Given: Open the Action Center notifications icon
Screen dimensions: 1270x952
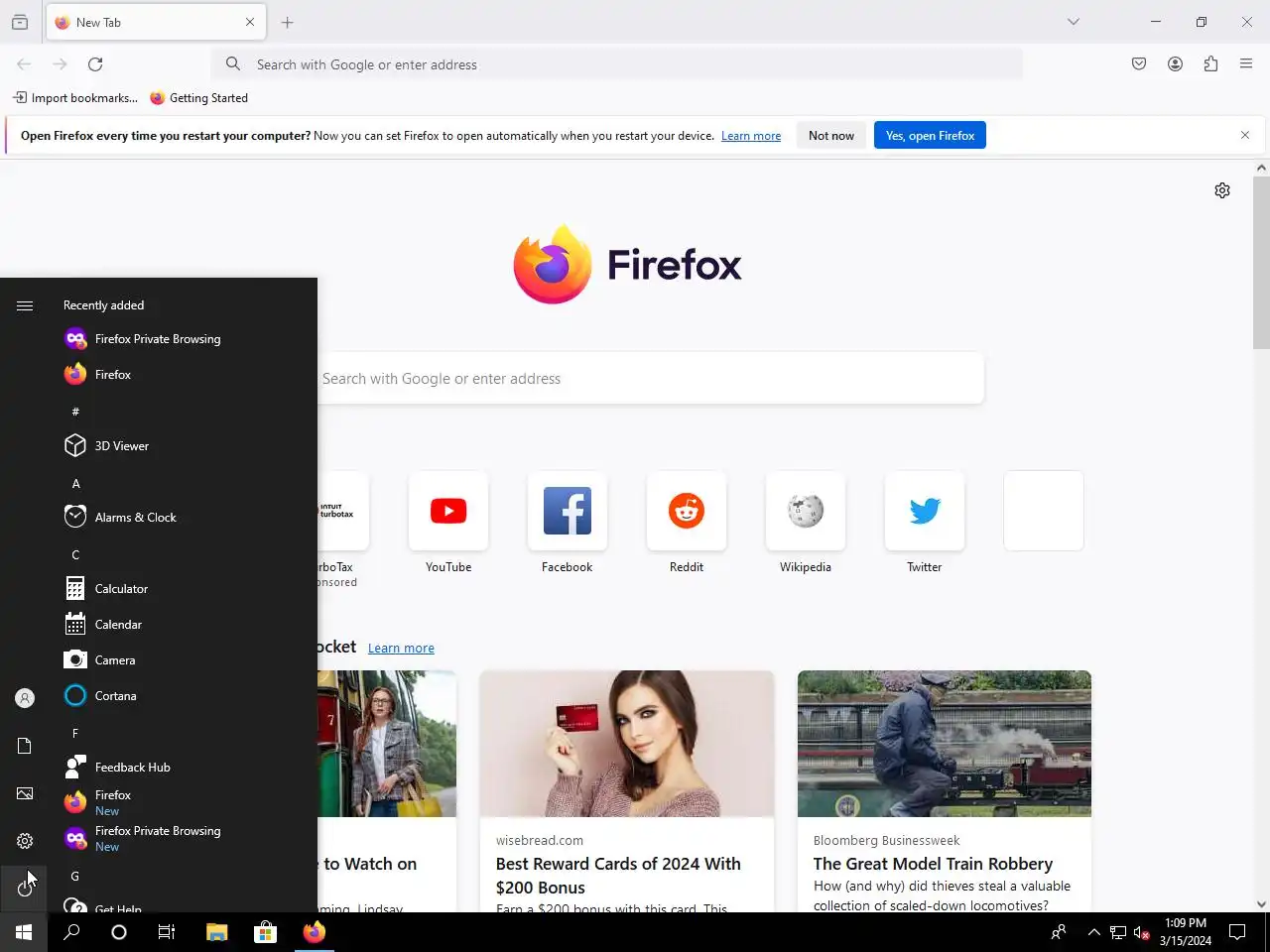Looking at the screenshot, I should click(1237, 932).
